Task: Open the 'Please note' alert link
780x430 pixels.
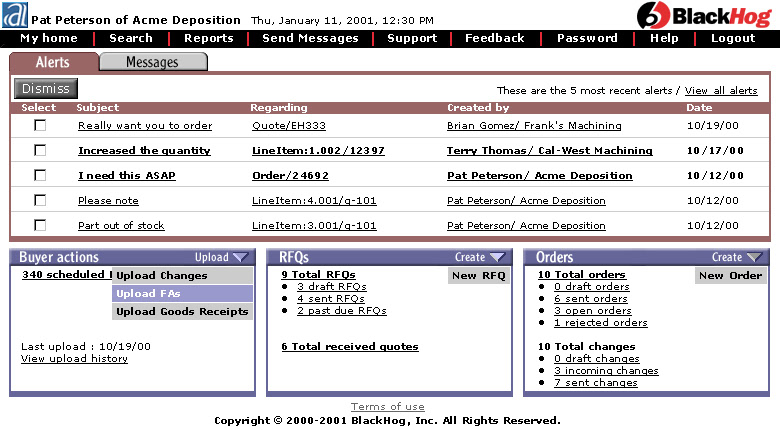Action: [108, 201]
